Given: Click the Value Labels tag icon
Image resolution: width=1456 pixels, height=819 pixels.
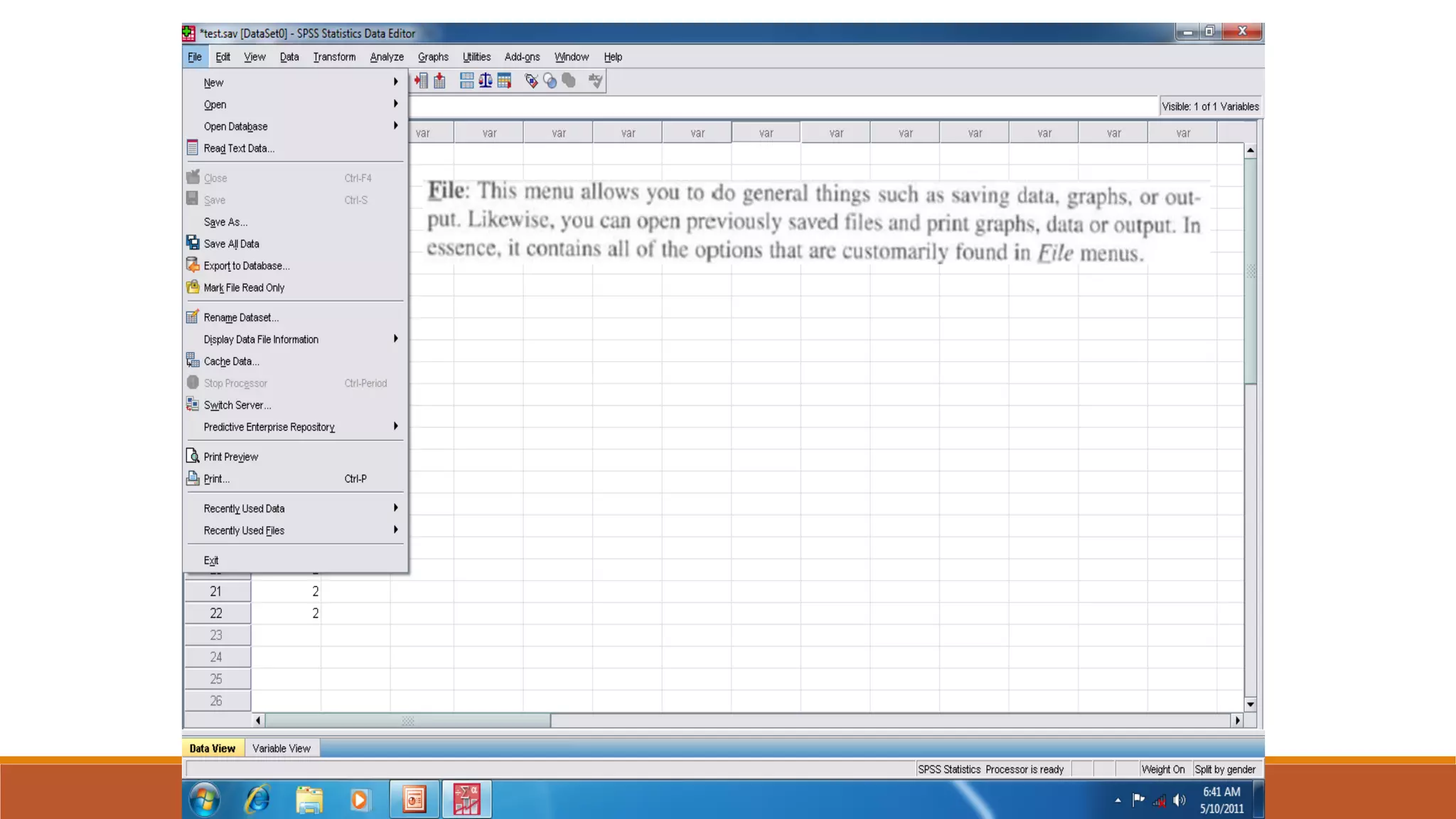Looking at the screenshot, I should (x=531, y=81).
